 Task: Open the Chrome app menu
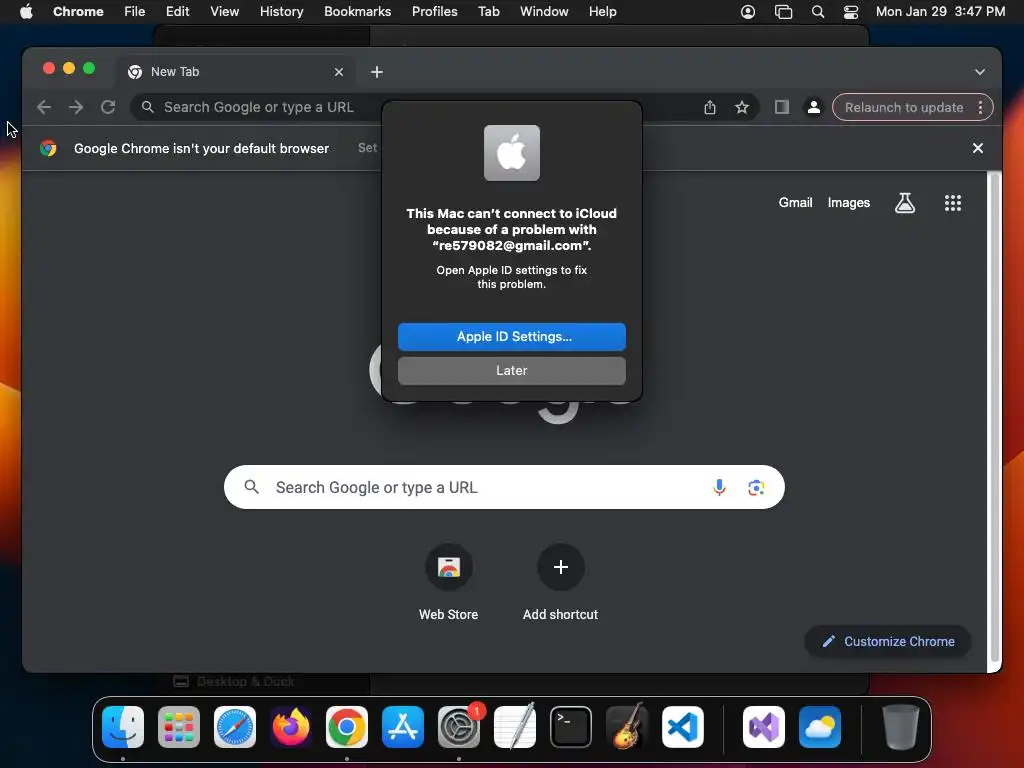[x=78, y=12]
